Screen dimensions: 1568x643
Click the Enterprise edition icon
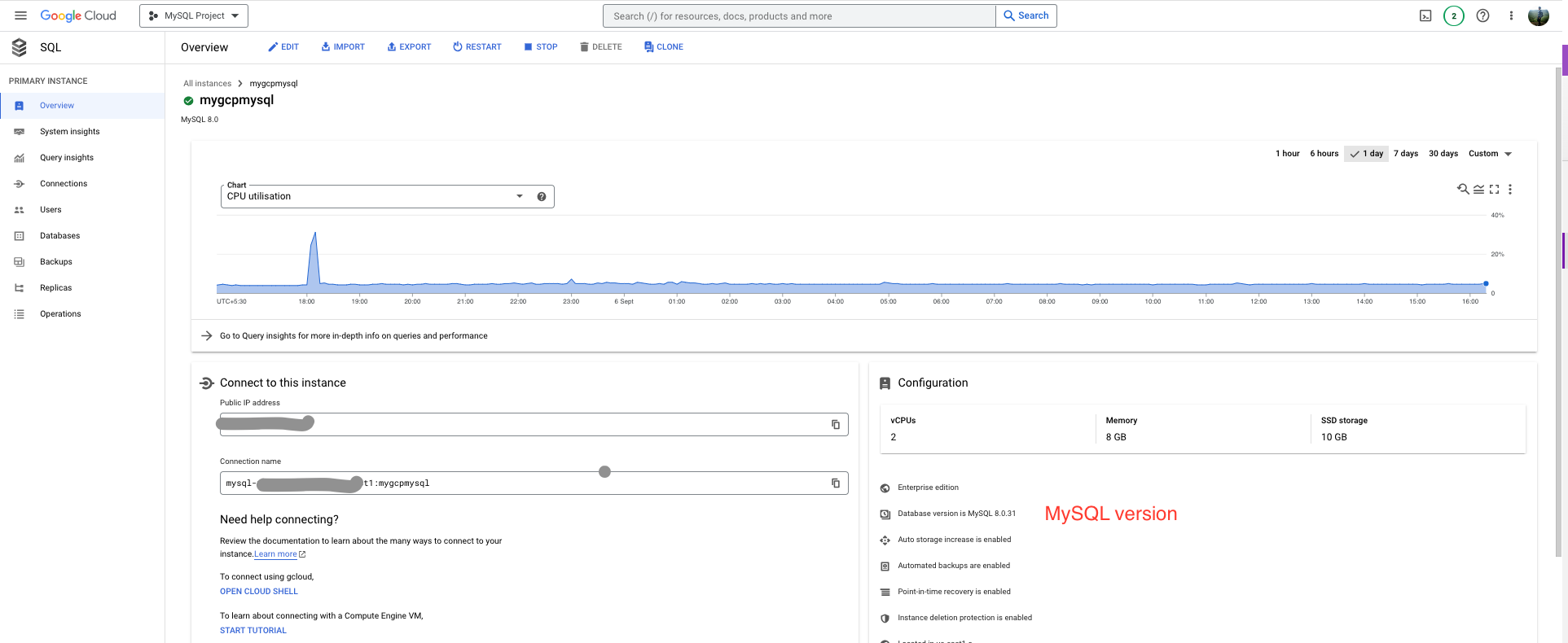click(x=885, y=488)
